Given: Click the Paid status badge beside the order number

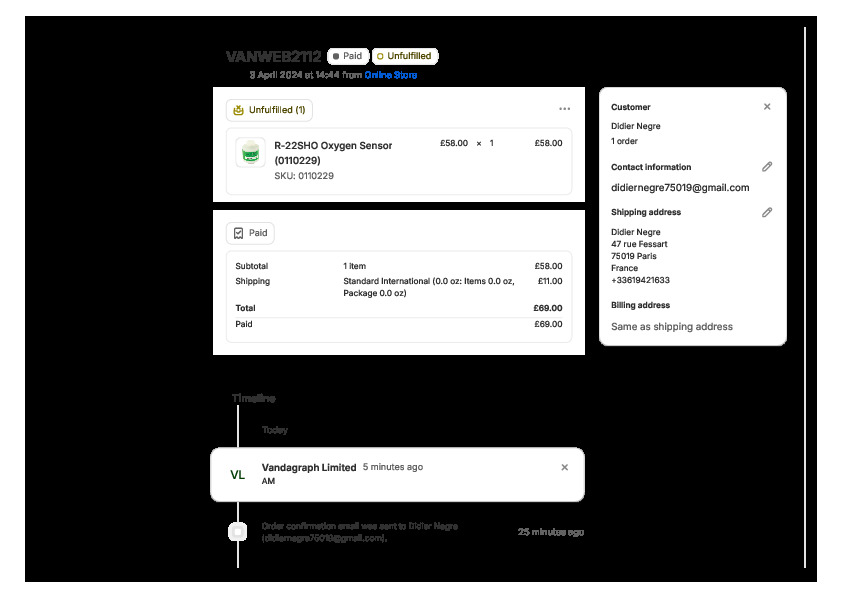Looking at the screenshot, I should 347,57.
